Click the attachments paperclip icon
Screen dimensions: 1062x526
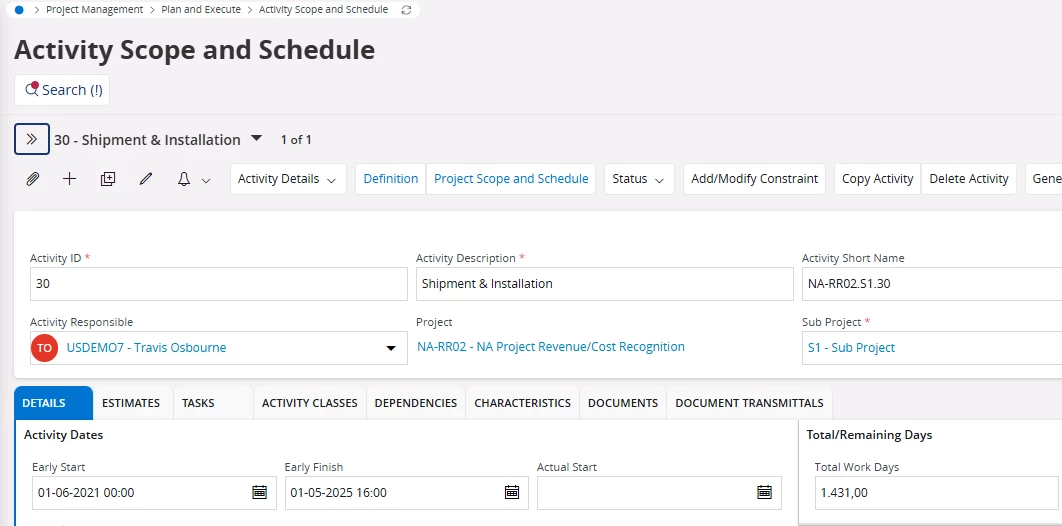(x=32, y=179)
